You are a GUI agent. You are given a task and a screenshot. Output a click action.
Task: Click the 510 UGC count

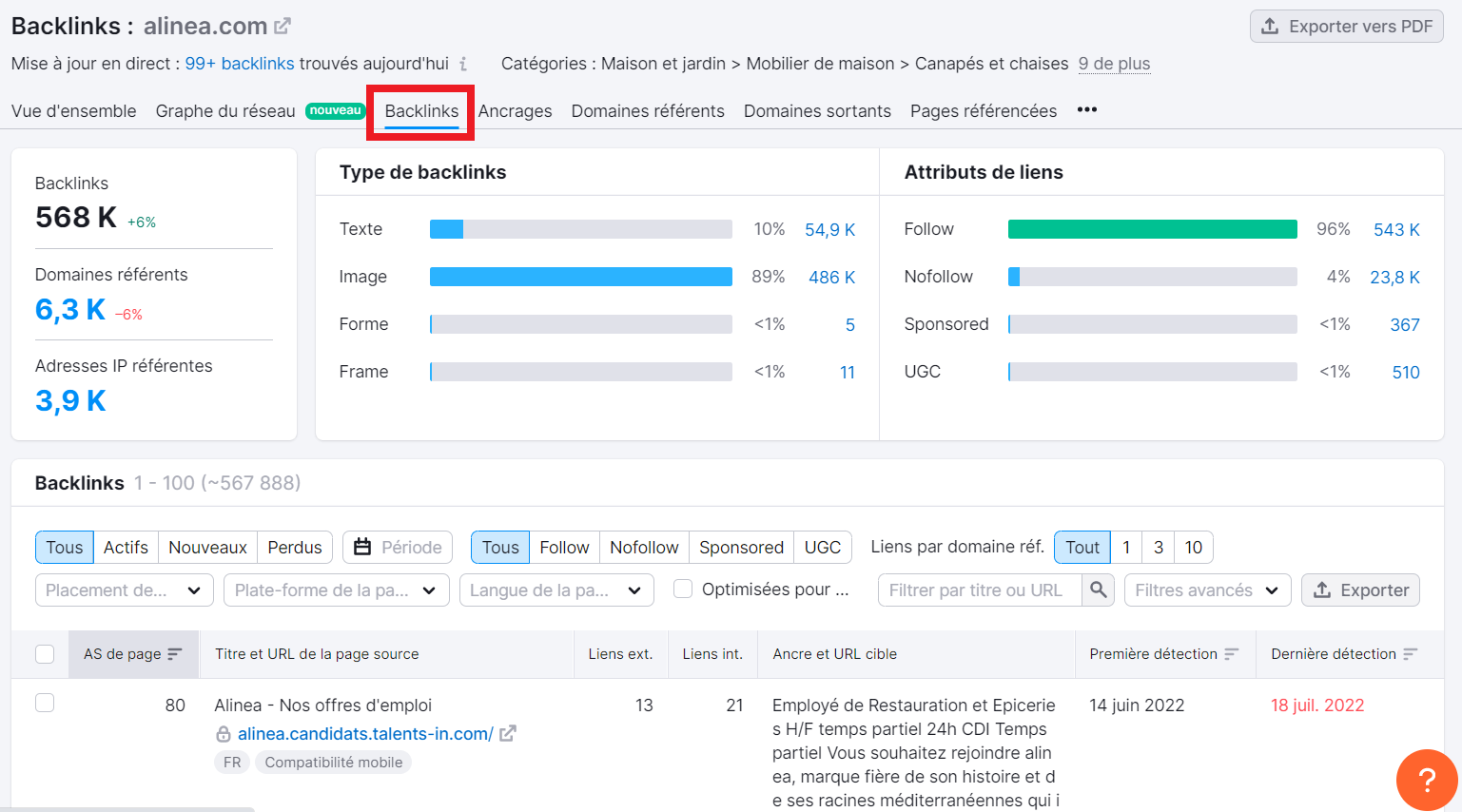1406,372
